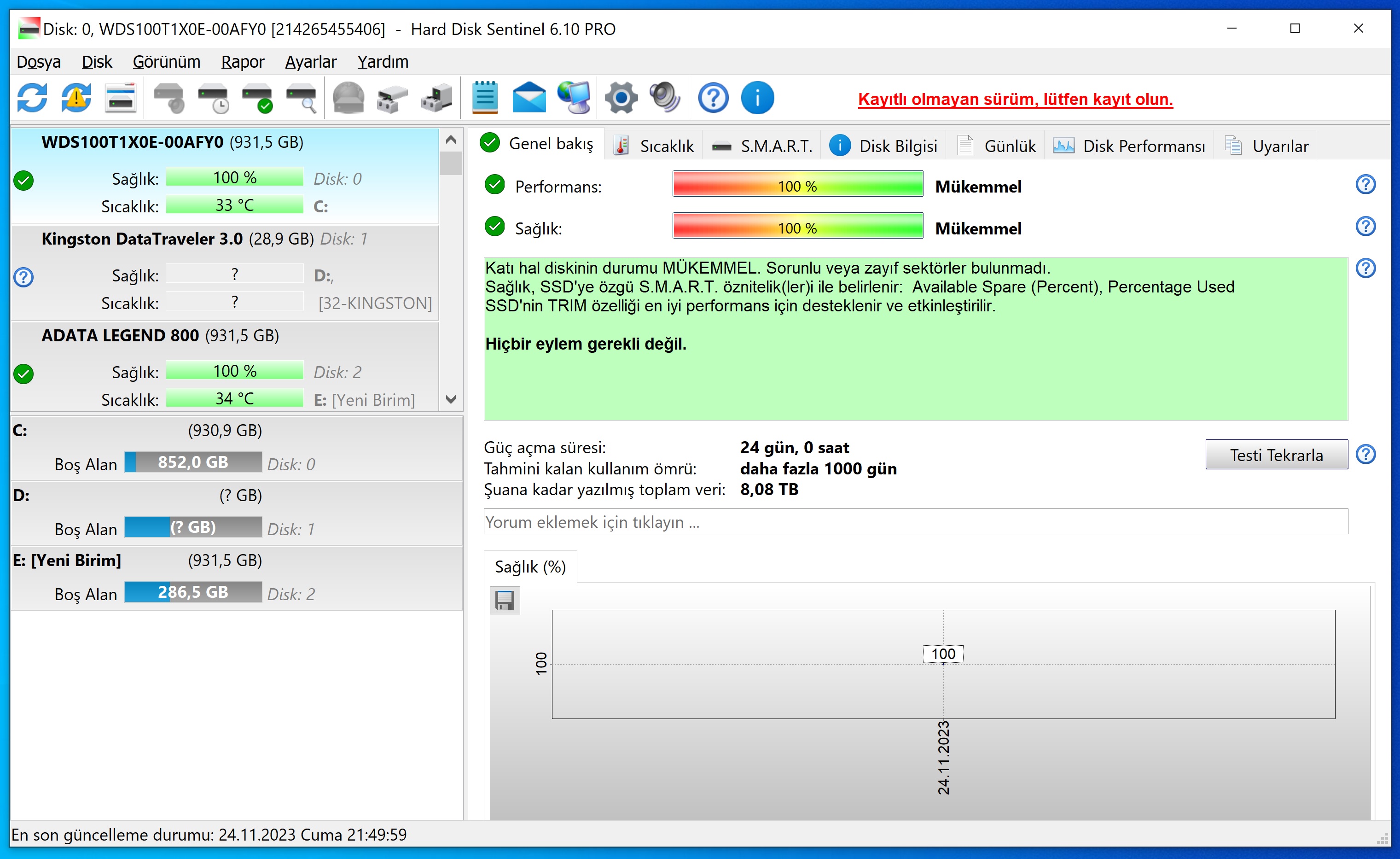Viewport: 1400px width, 859px height.
Task: Click the speaker sound toolbar icon
Action: (x=665, y=99)
